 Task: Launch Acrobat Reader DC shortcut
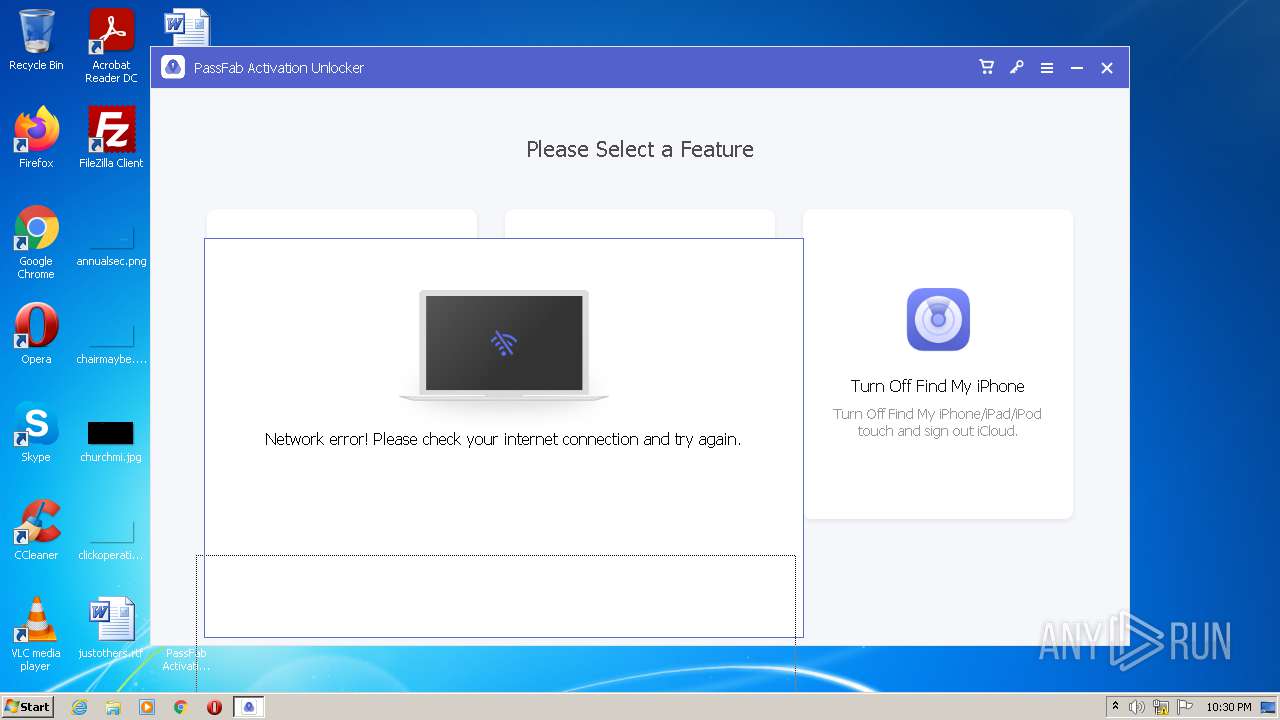pos(111,46)
